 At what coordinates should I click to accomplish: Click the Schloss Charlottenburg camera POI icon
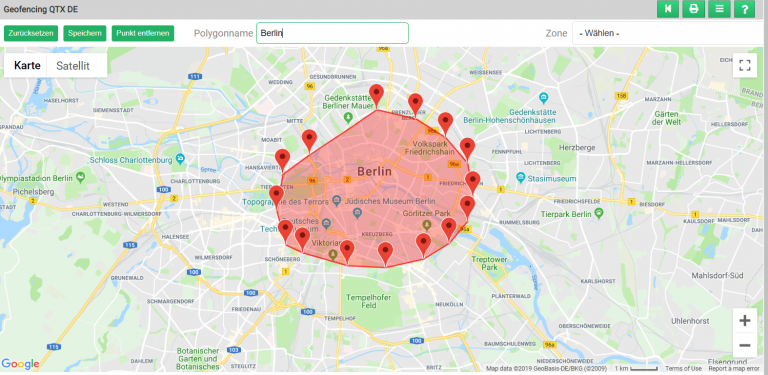181,159
